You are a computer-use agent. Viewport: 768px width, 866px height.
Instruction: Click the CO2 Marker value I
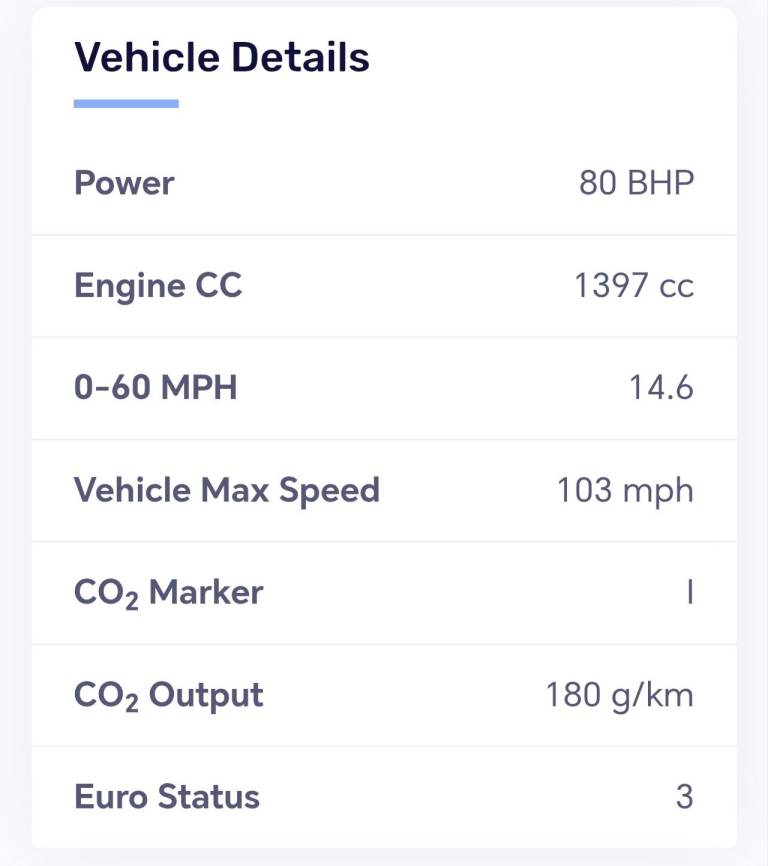pyautogui.click(x=689, y=593)
